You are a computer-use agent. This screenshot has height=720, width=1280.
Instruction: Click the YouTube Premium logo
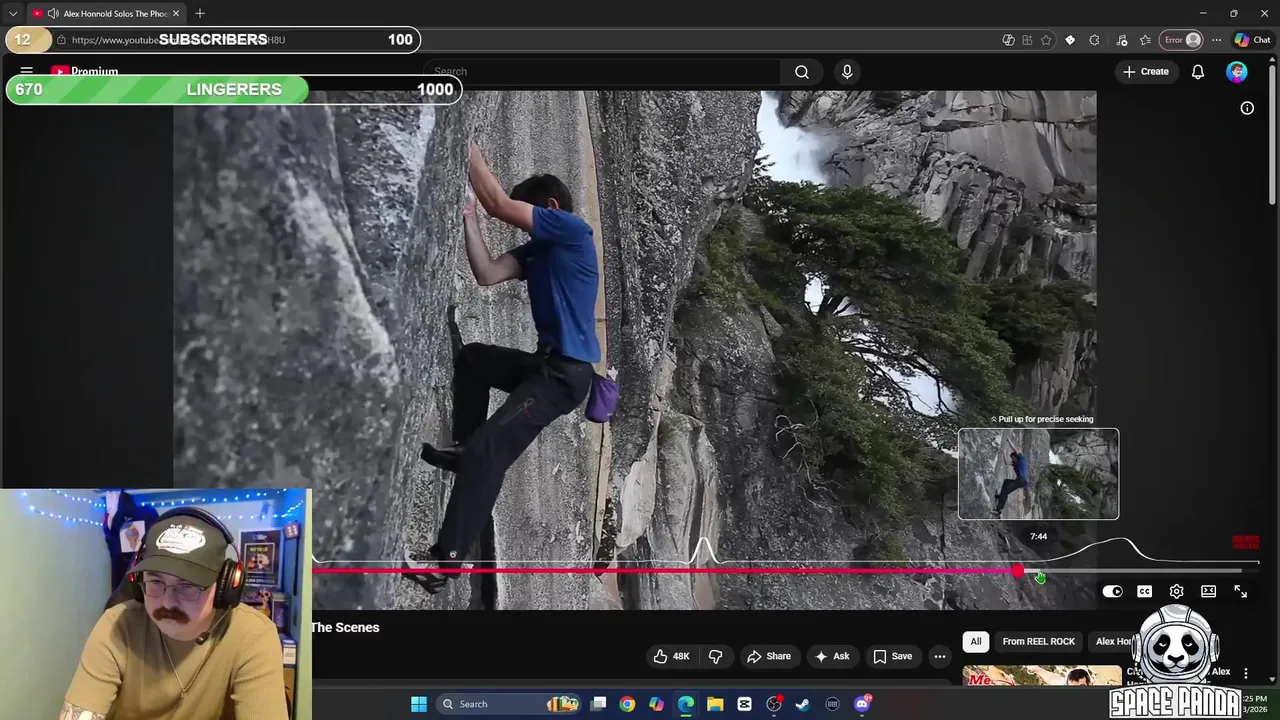point(85,71)
